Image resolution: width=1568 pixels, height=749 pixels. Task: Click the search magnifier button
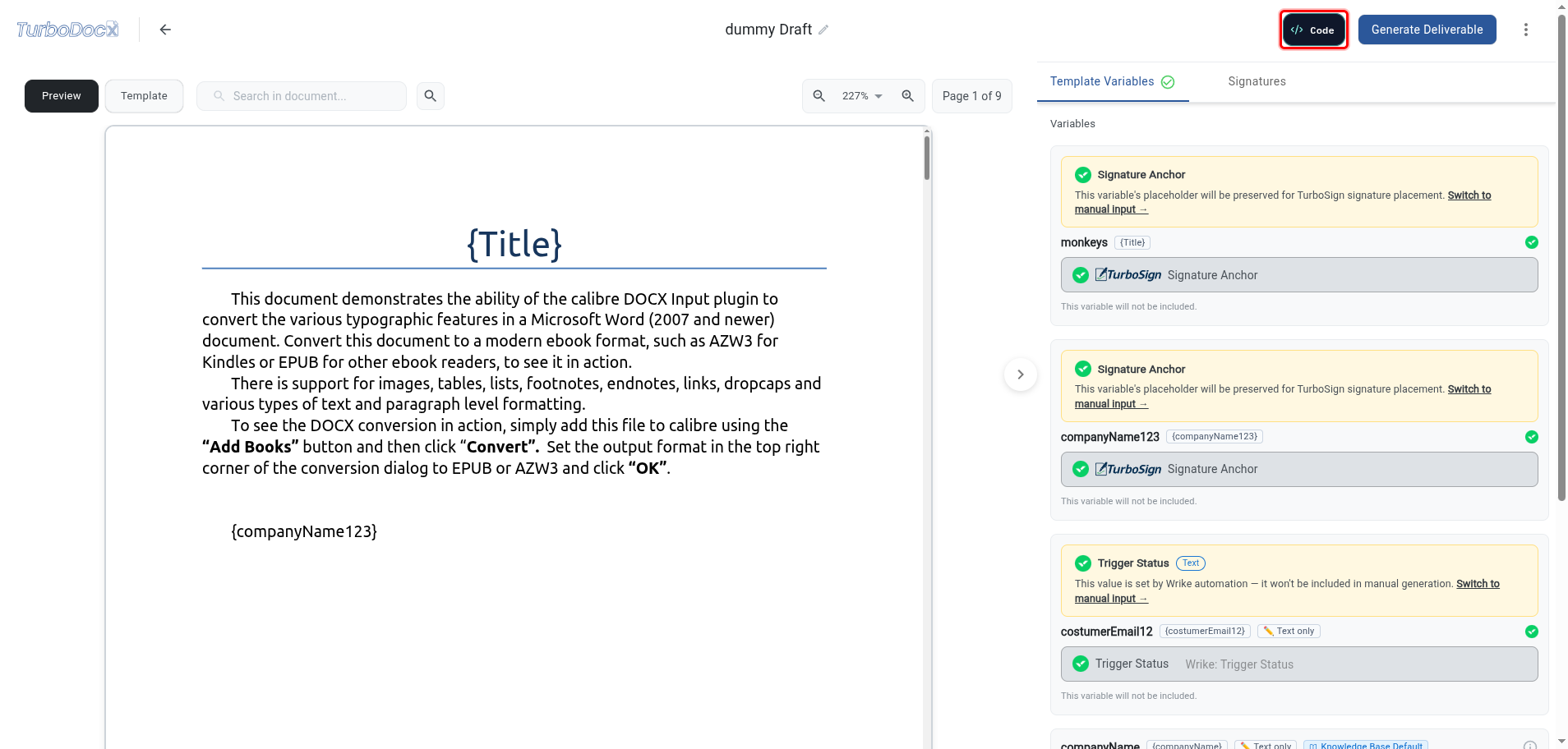pos(431,96)
